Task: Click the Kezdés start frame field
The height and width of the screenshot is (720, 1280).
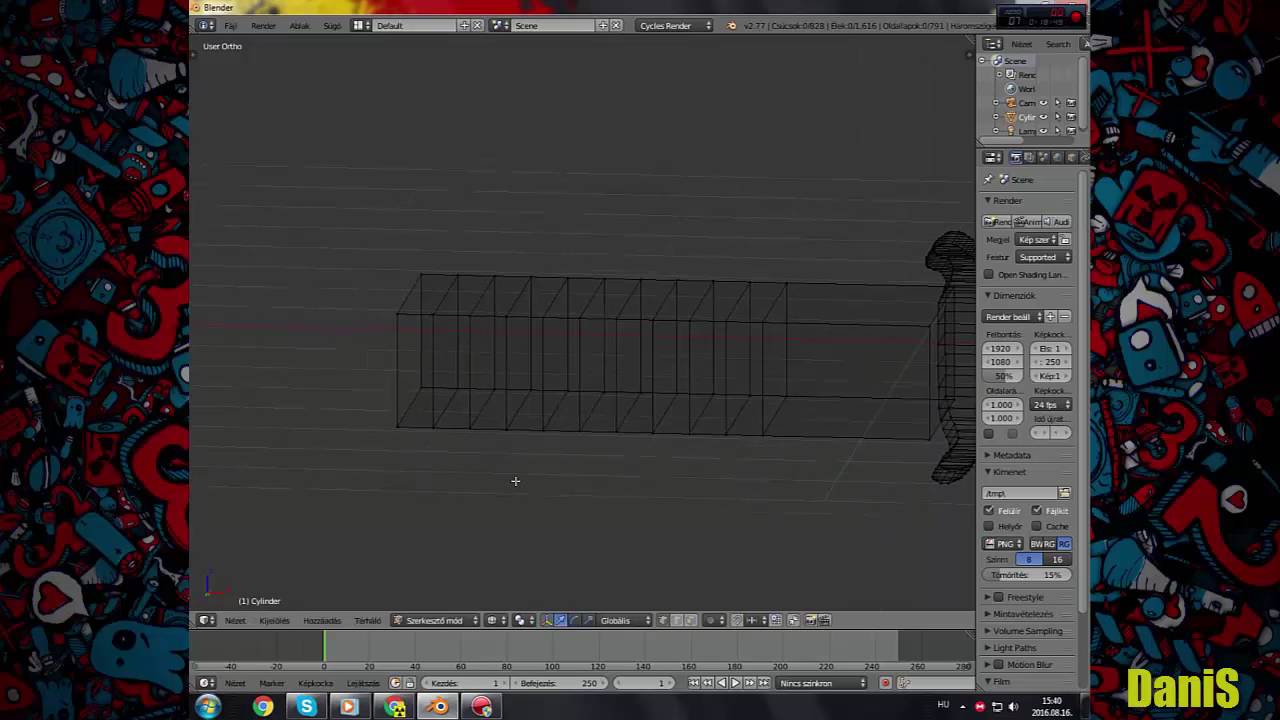Action: click(466, 683)
